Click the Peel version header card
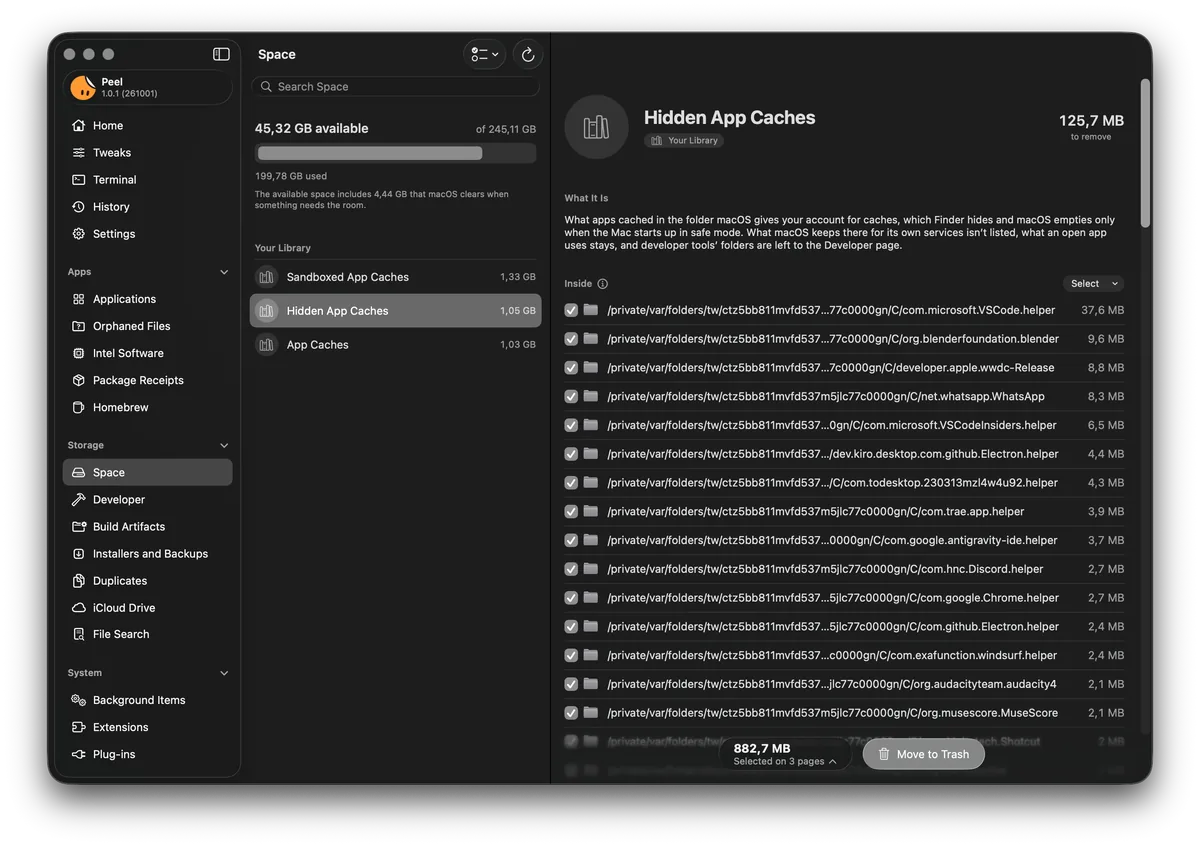 [x=148, y=88]
